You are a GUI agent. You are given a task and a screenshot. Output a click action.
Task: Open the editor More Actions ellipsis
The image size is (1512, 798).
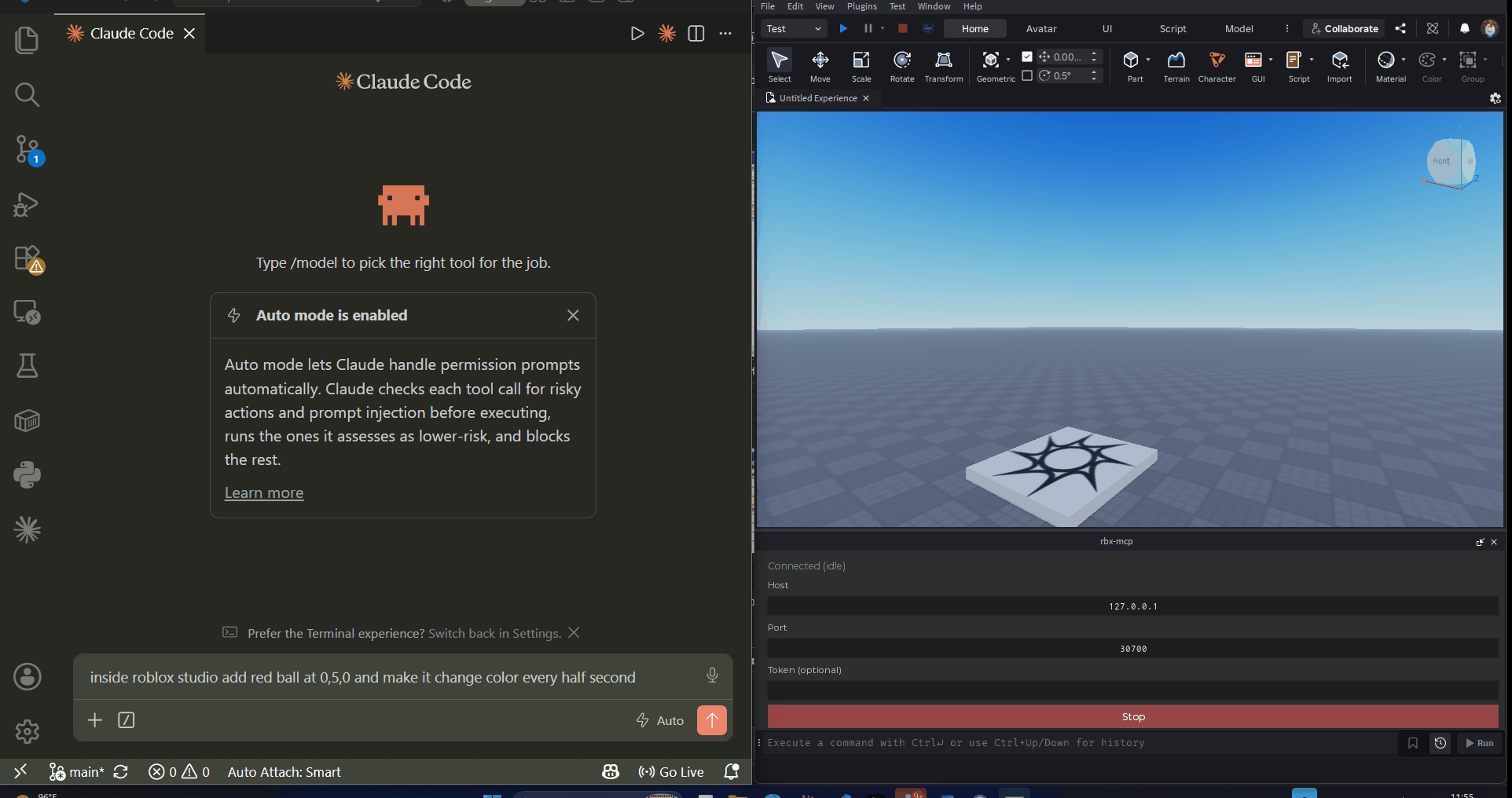[x=725, y=34]
